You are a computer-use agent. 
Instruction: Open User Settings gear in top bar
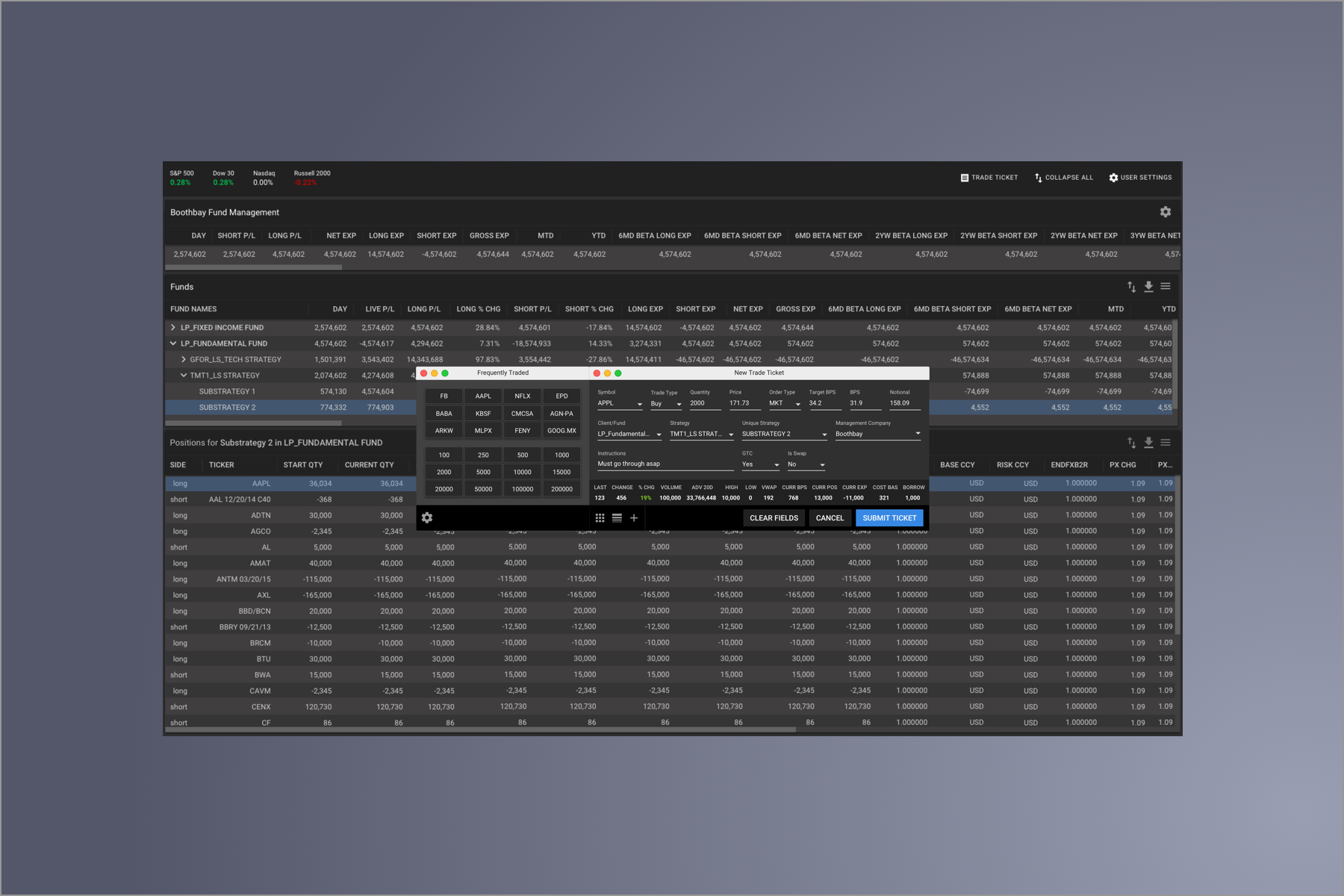(x=1140, y=178)
